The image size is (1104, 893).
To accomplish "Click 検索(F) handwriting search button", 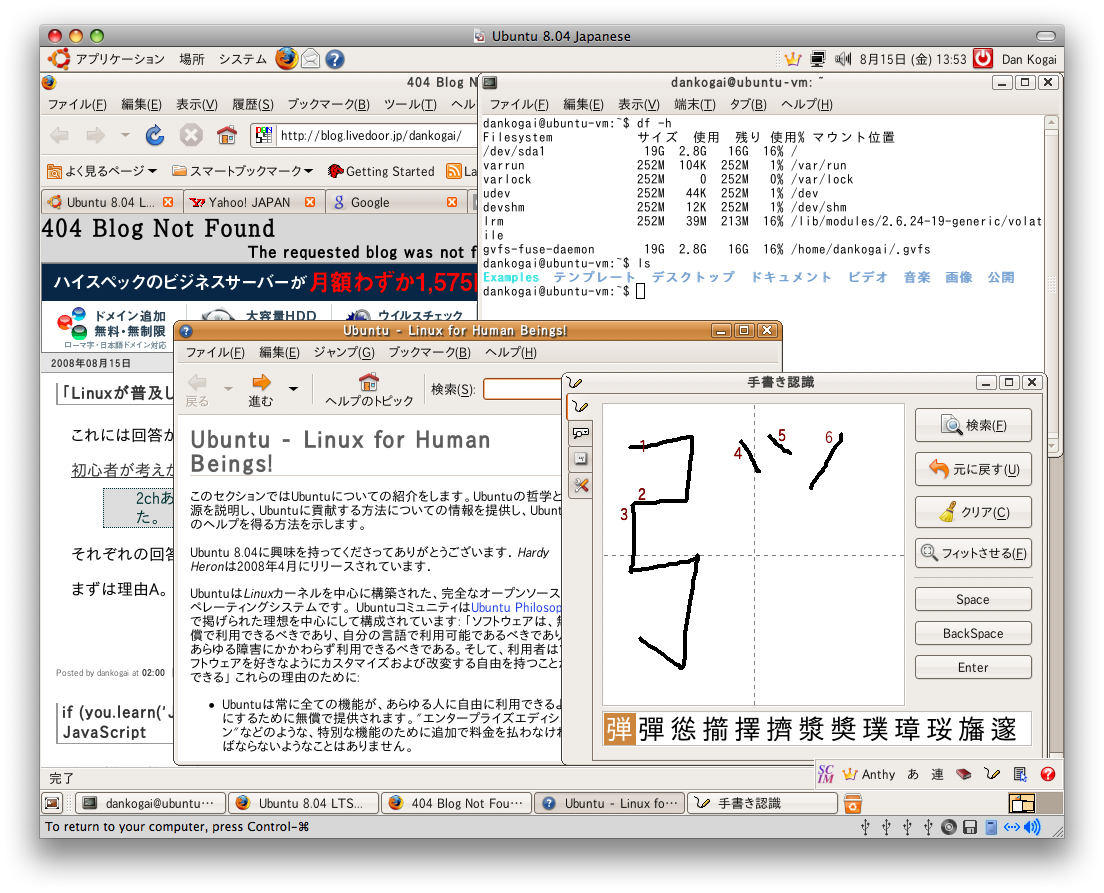I will [973, 425].
